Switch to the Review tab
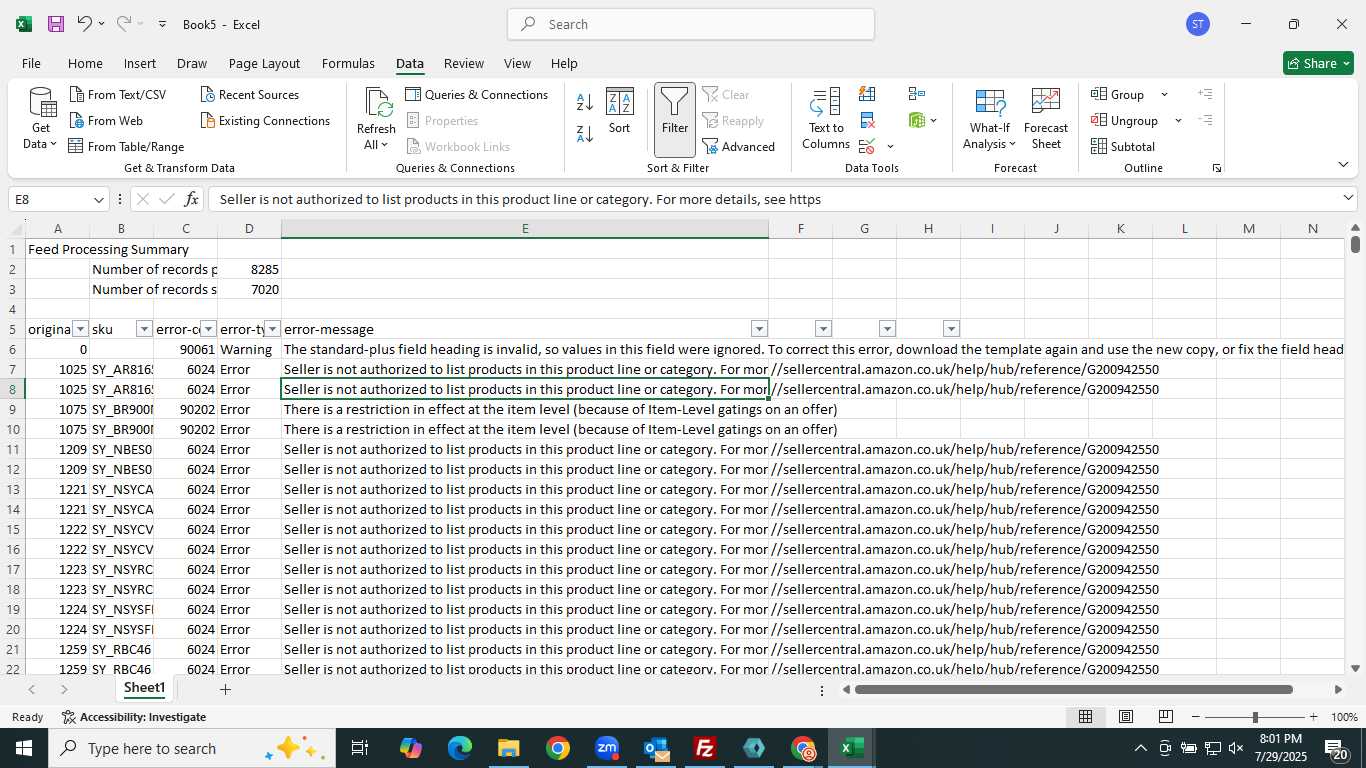 pos(464,63)
